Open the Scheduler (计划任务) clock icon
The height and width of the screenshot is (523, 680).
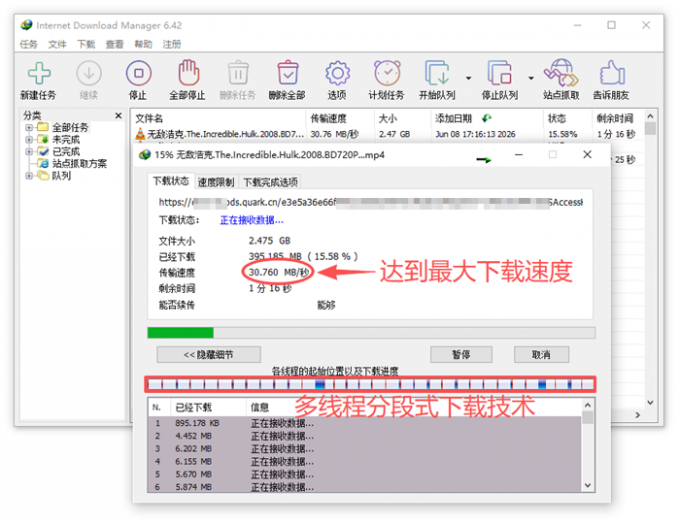point(387,73)
